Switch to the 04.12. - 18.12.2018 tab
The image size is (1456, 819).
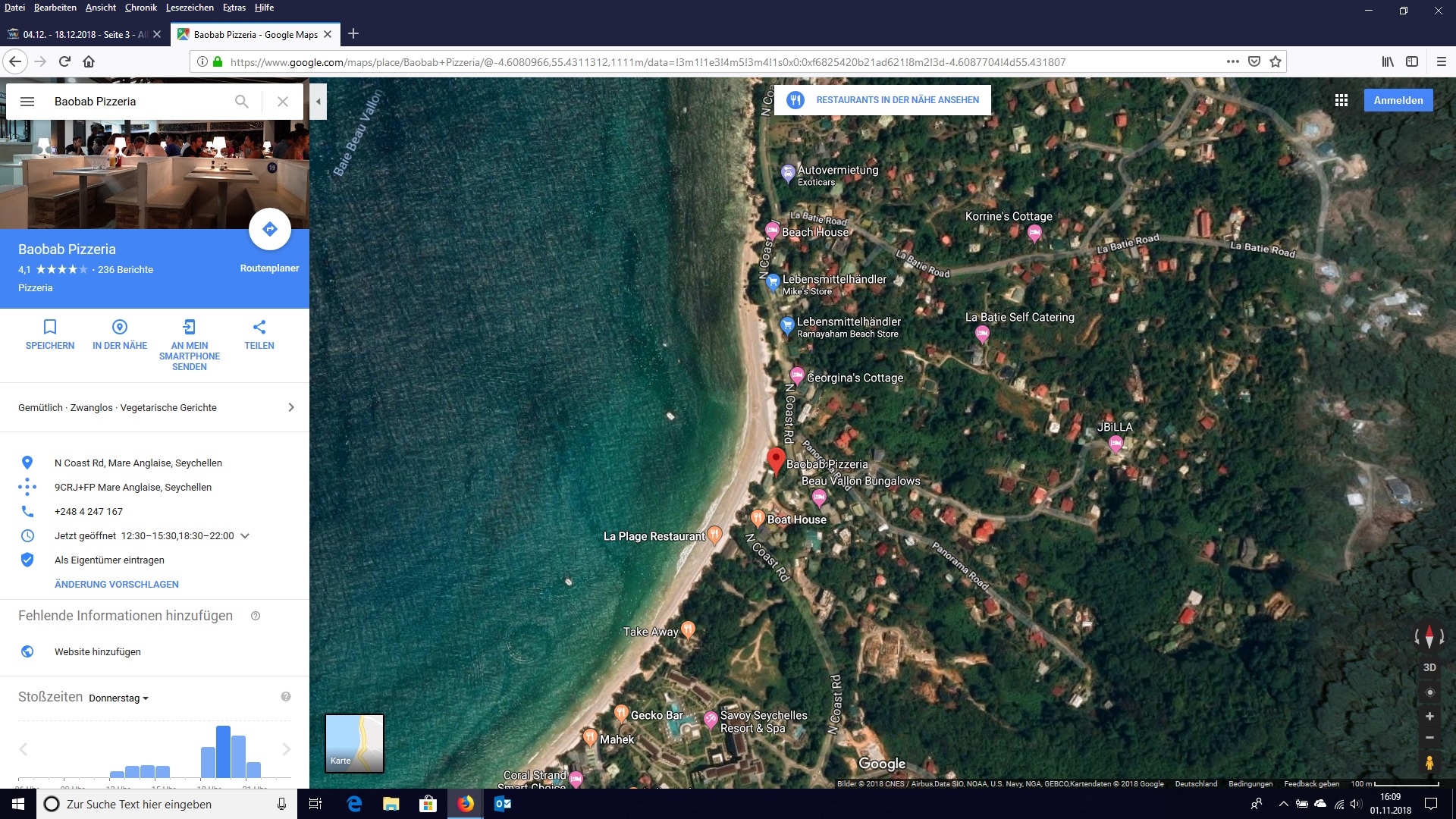(x=83, y=35)
